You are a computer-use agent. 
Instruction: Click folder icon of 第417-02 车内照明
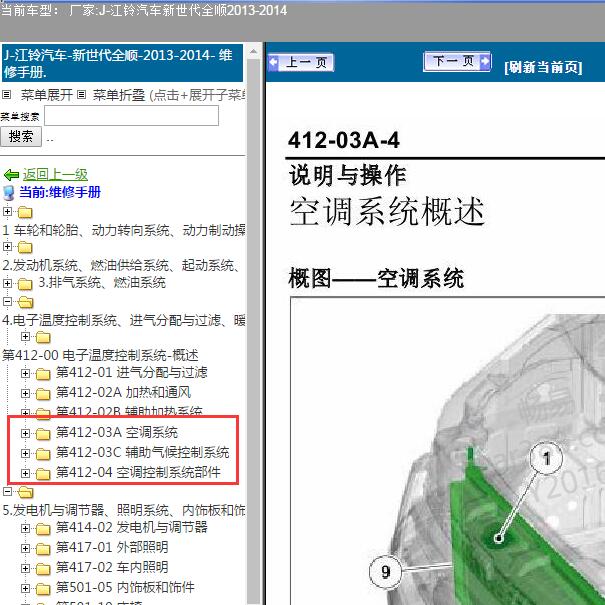pos(43,569)
